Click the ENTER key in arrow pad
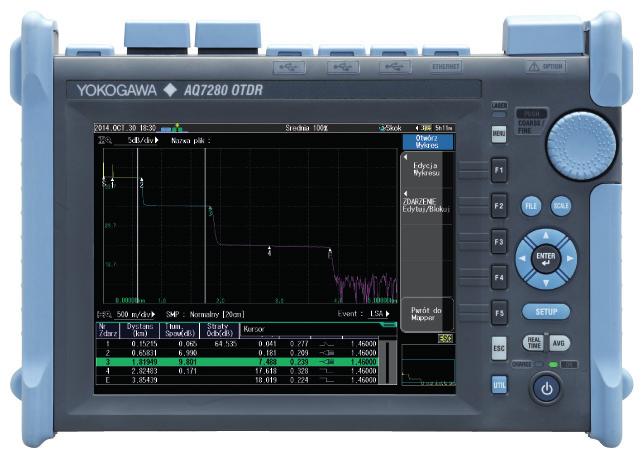642x458 pixels. click(x=546, y=259)
